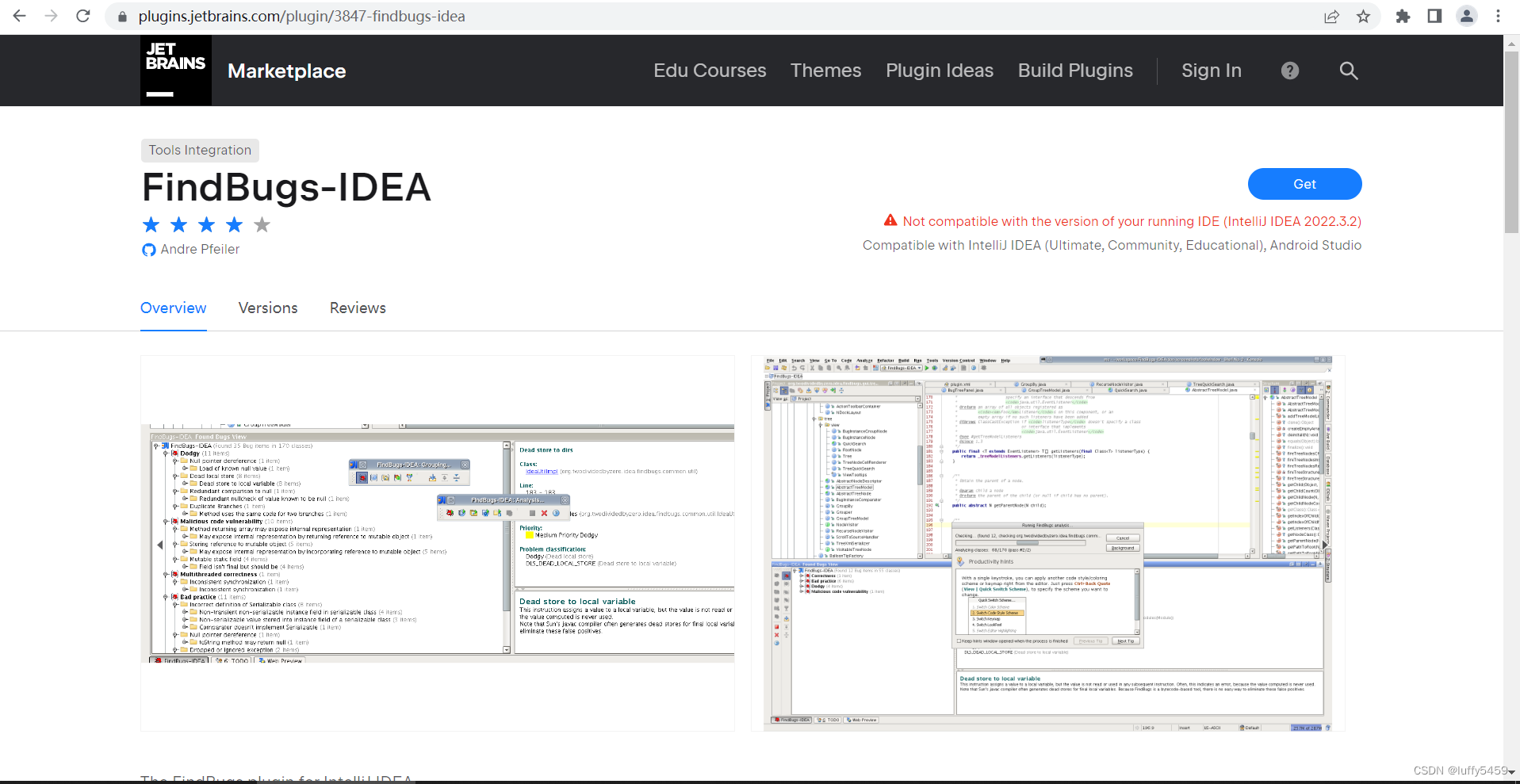This screenshot has width=1520, height=784.
Task: Click the Tools Integration category tag
Action: (200, 151)
